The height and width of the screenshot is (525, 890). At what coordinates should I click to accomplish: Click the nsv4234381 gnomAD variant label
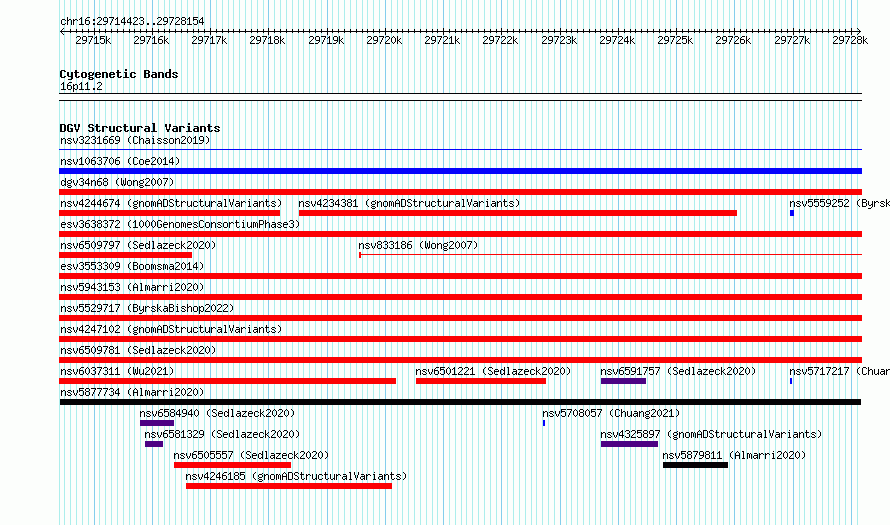[x=409, y=203]
